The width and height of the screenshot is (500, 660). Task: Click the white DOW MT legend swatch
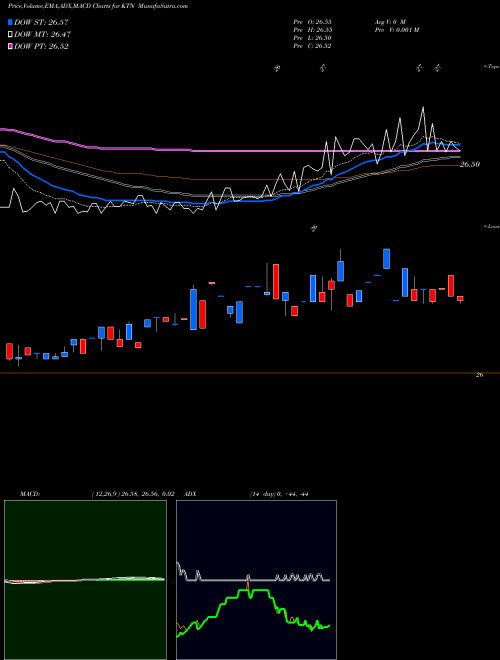click(x=11, y=35)
